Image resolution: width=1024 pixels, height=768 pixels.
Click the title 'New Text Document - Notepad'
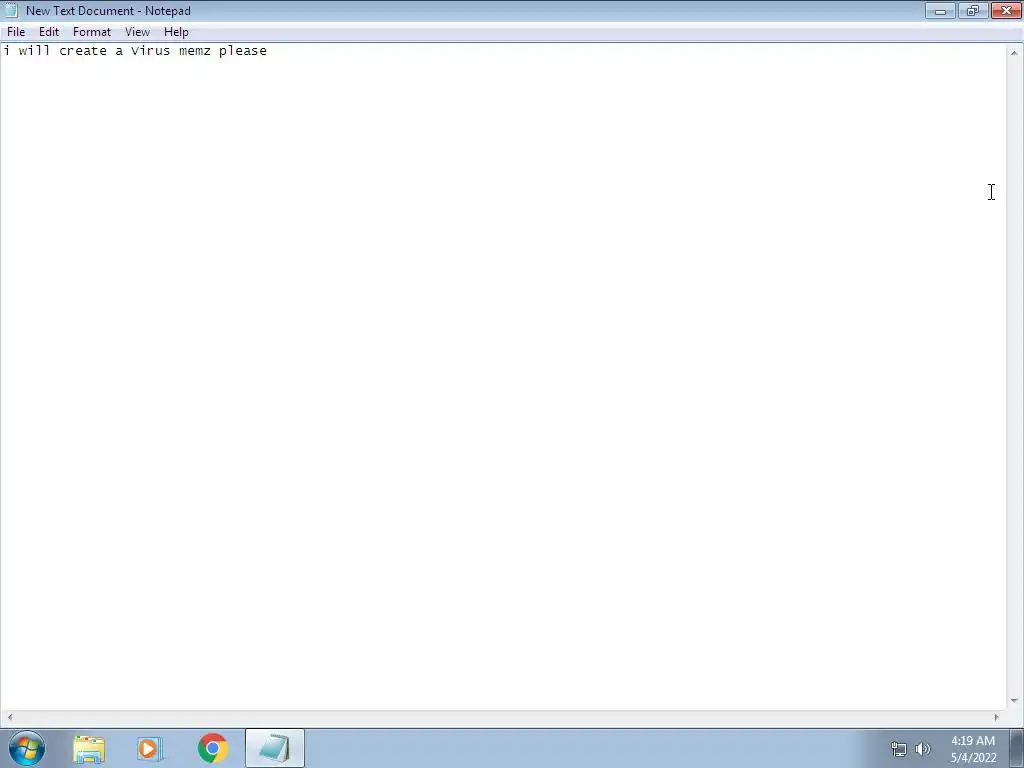[108, 10]
